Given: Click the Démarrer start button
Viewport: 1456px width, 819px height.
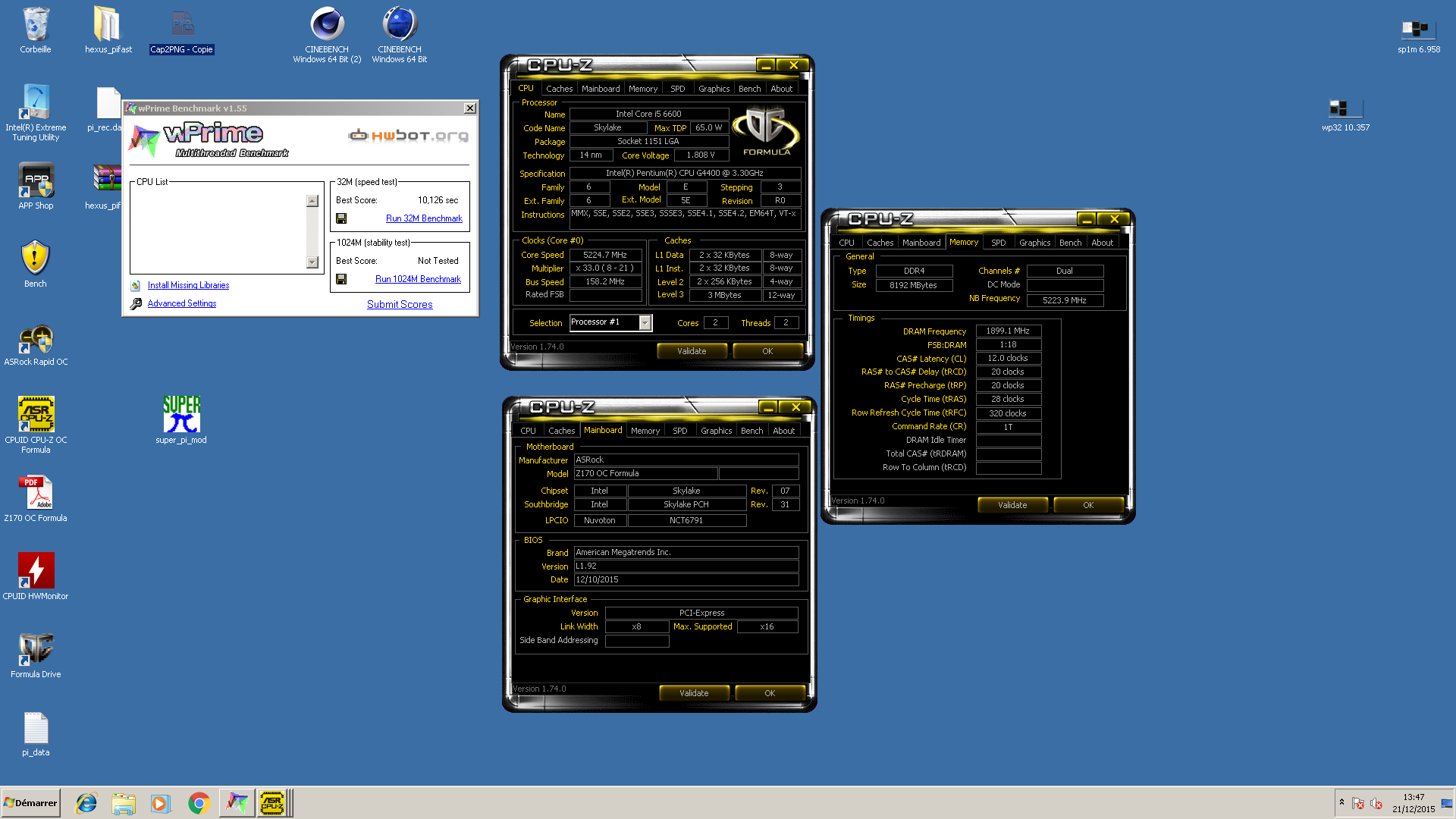Looking at the screenshot, I should (x=30, y=803).
